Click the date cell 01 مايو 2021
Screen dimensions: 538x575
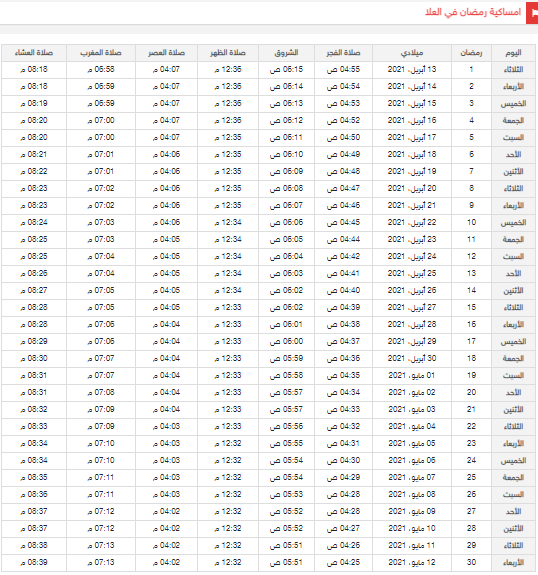point(412,376)
